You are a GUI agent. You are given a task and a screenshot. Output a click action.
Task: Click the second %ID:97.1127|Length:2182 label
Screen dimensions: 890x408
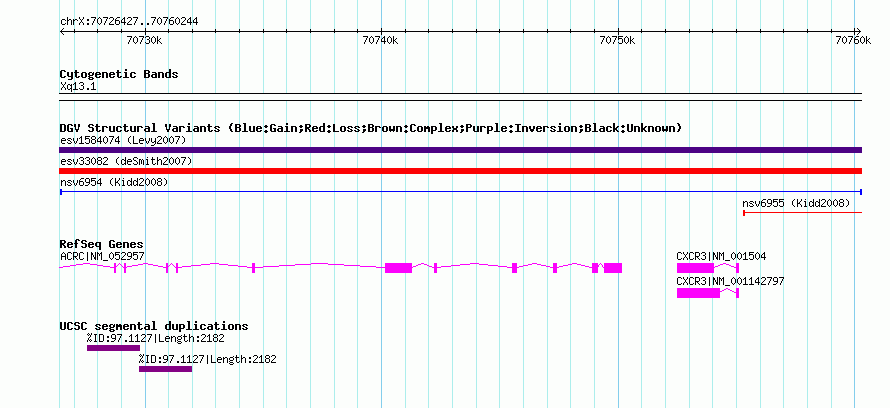click(x=208, y=359)
